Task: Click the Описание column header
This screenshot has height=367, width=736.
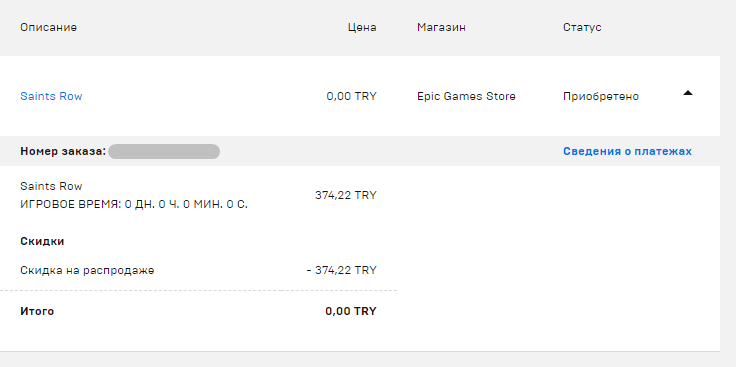Action: tap(48, 27)
